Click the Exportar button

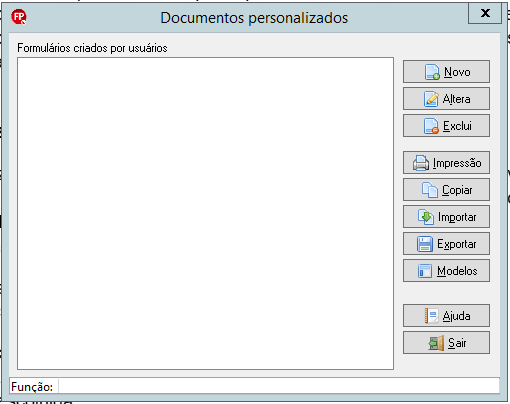(446, 244)
